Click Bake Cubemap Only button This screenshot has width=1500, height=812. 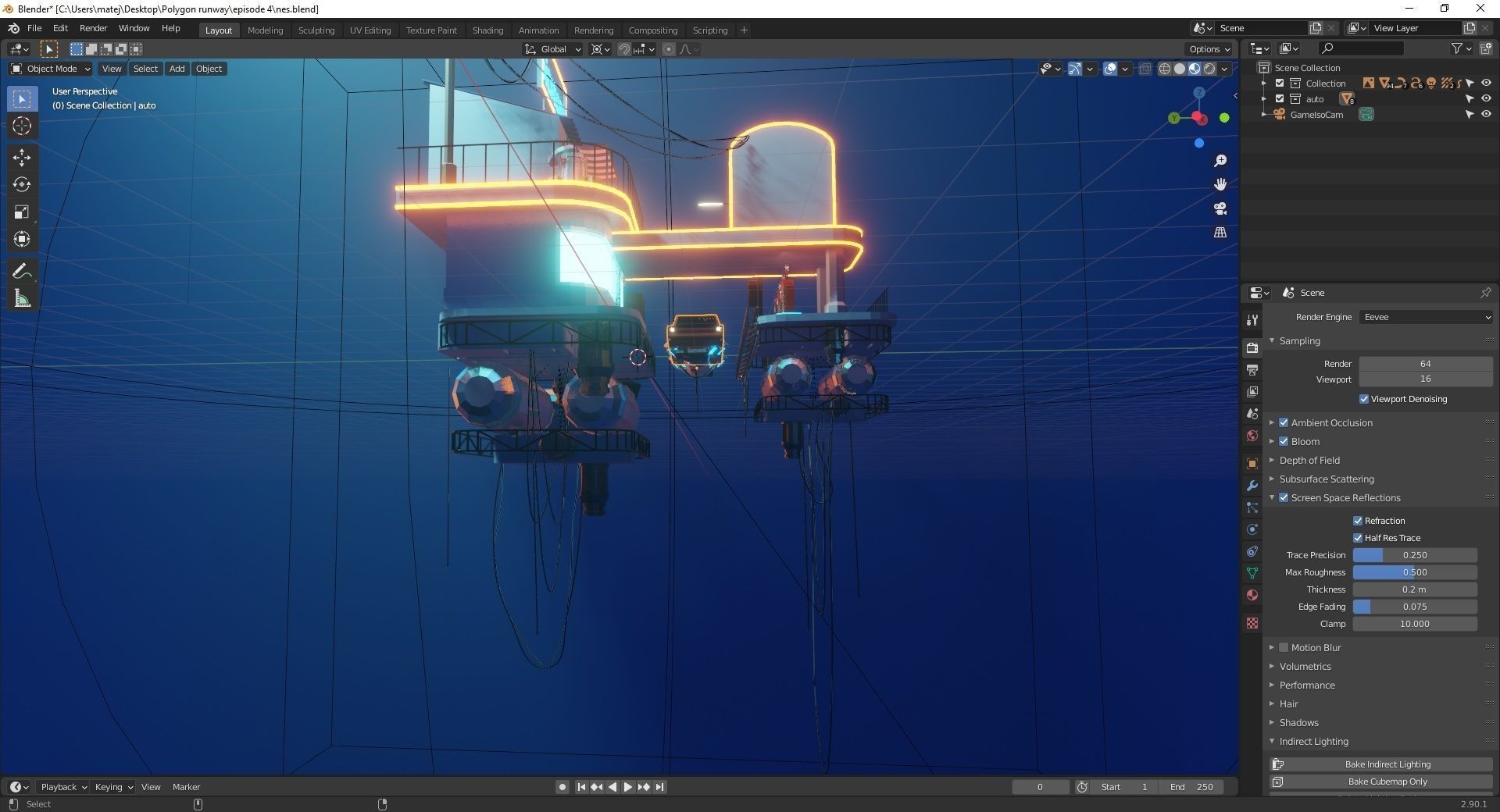[1382, 782]
